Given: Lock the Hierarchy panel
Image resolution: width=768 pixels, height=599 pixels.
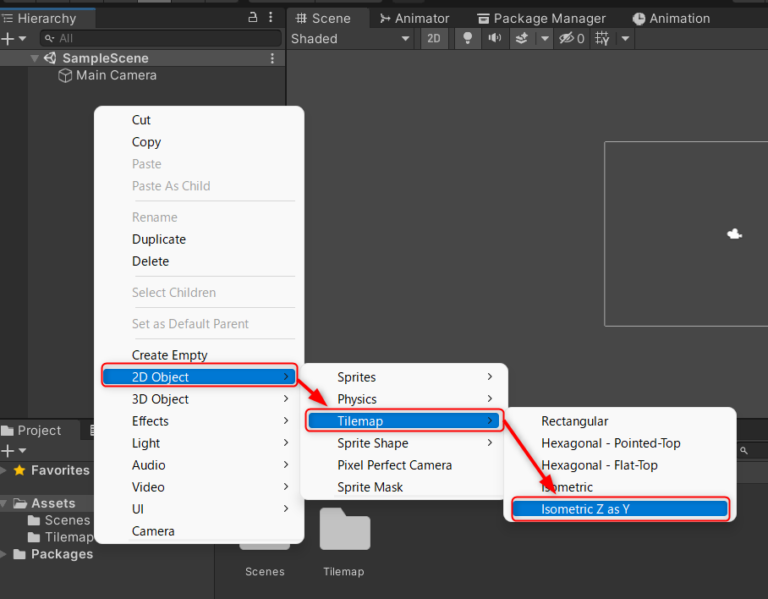Looking at the screenshot, I should [252, 18].
